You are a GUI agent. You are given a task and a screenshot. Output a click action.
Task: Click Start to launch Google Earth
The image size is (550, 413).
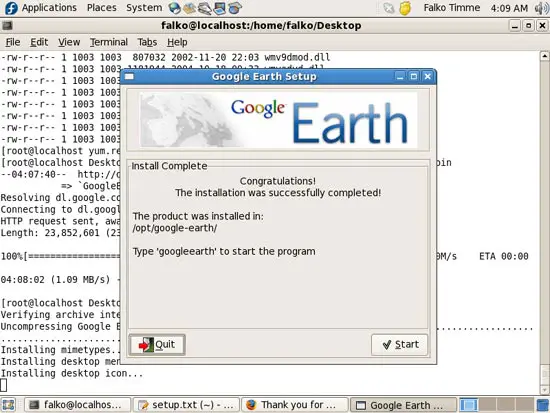pos(400,345)
